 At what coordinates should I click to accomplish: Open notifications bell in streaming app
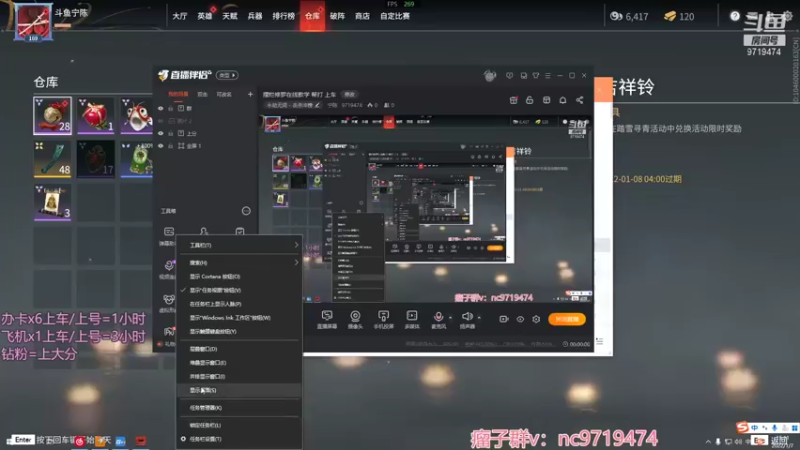(563, 100)
